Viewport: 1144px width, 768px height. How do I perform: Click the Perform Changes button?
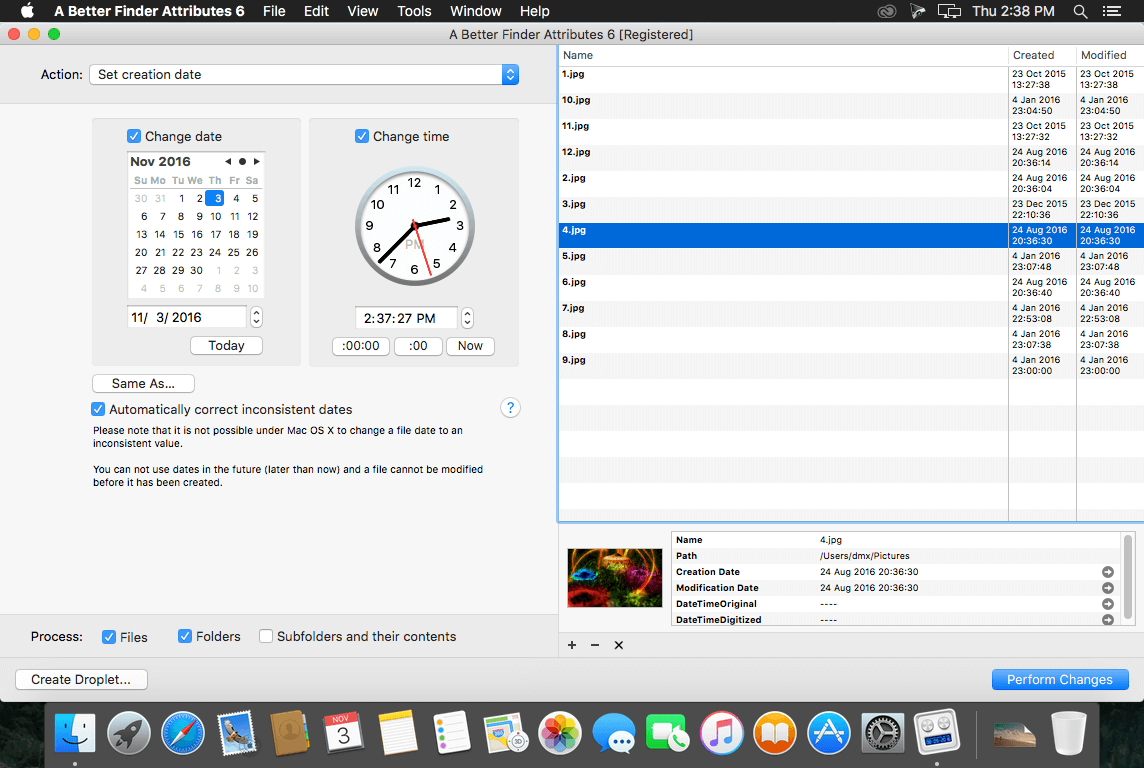[x=1059, y=679]
